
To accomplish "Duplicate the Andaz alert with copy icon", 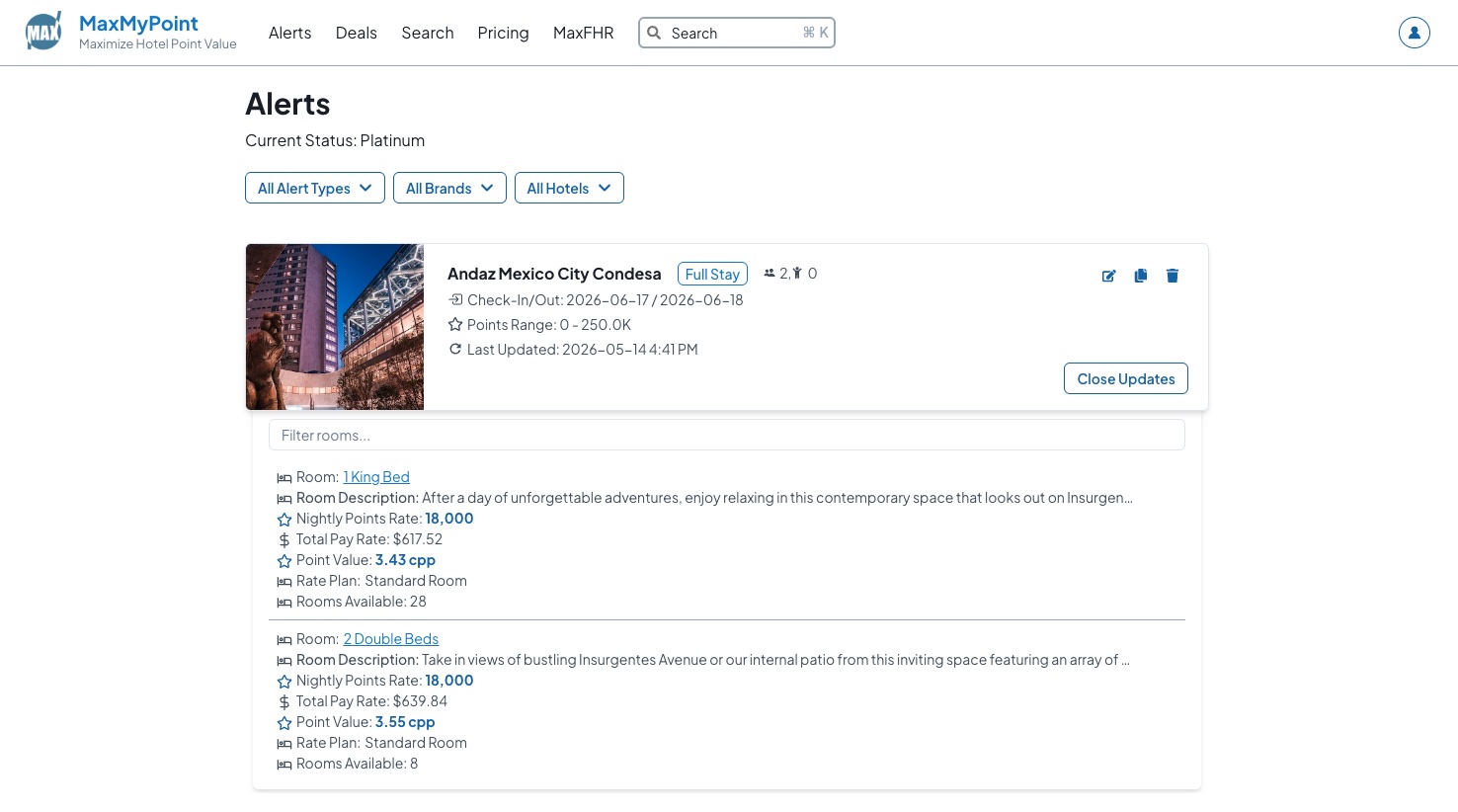I will (1141, 276).
